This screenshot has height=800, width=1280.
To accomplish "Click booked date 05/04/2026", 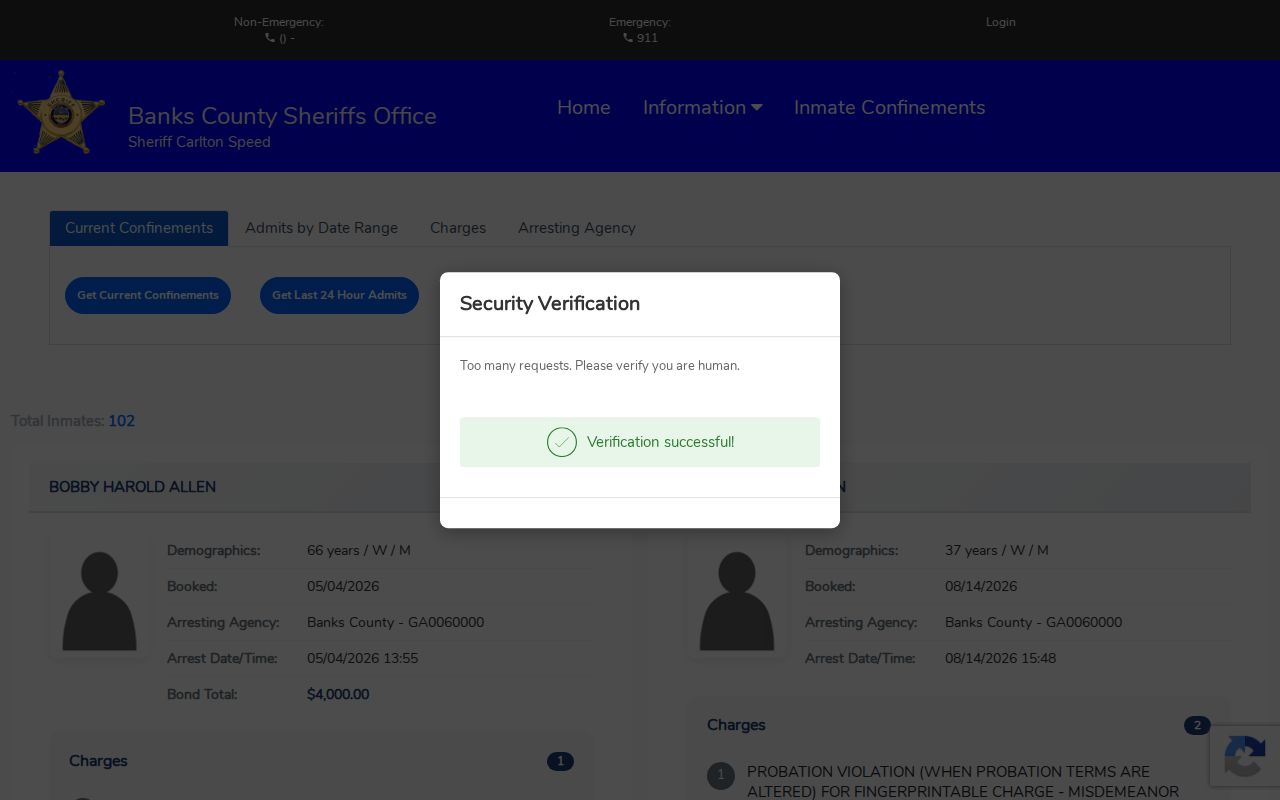I will pos(343,586).
